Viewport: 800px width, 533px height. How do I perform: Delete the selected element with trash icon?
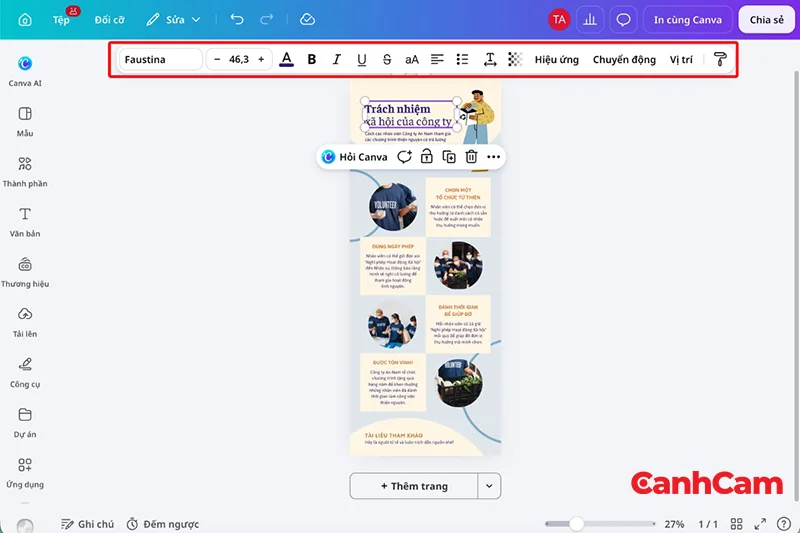(471, 157)
